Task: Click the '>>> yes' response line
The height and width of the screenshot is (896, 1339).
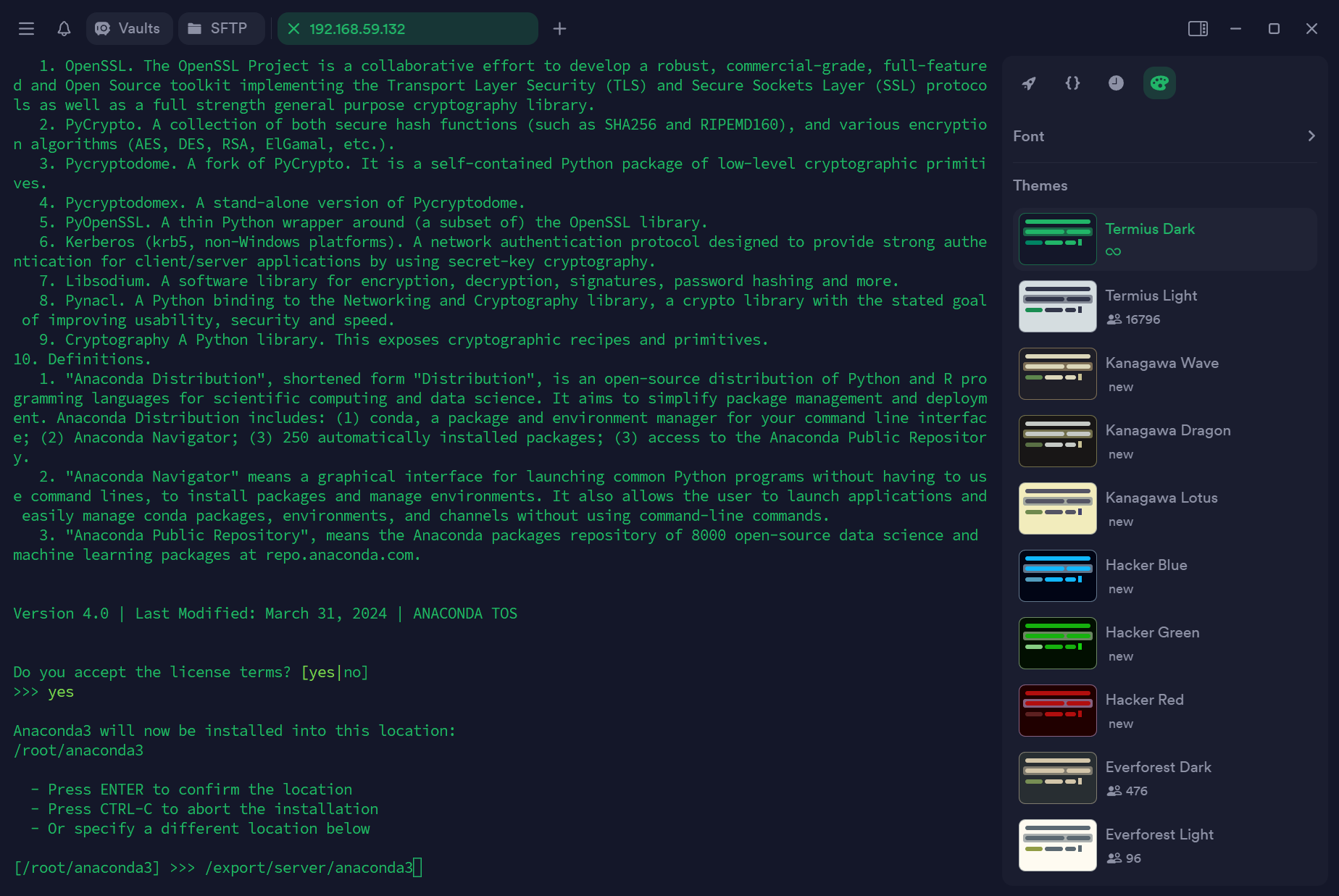Action: [x=43, y=692]
